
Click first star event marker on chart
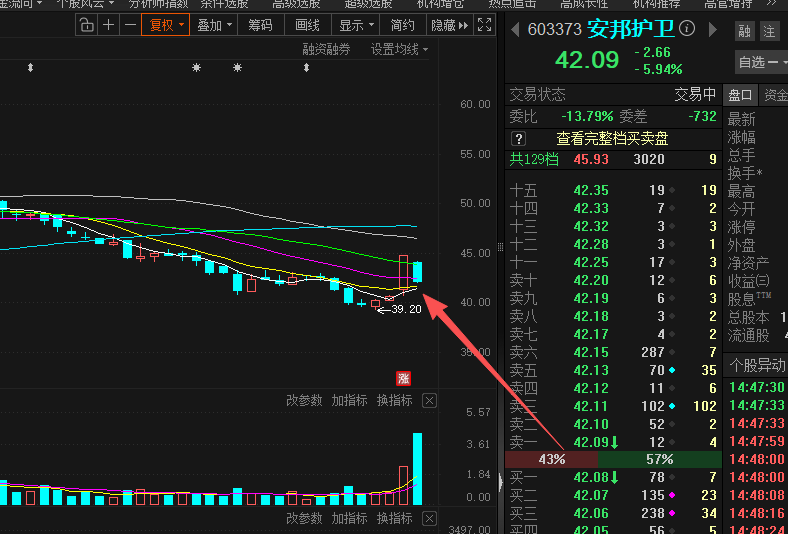[x=196, y=67]
